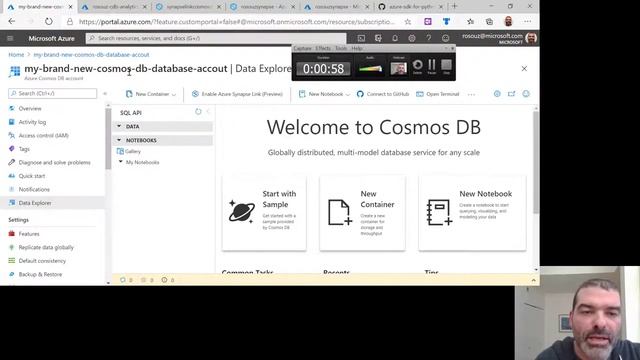Screen dimensions: 640x360
Task: Stop the screen recording
Action: [447, 67]
